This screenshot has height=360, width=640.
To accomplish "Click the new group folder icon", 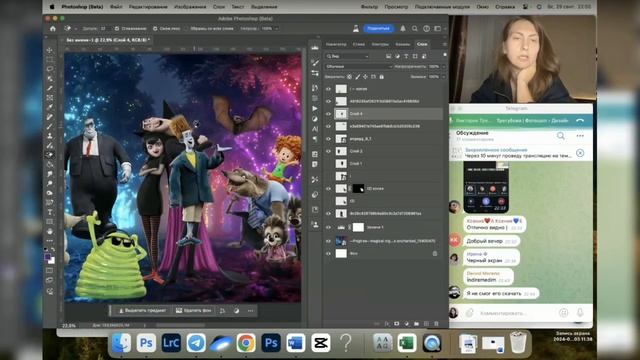I will (416, 324).
